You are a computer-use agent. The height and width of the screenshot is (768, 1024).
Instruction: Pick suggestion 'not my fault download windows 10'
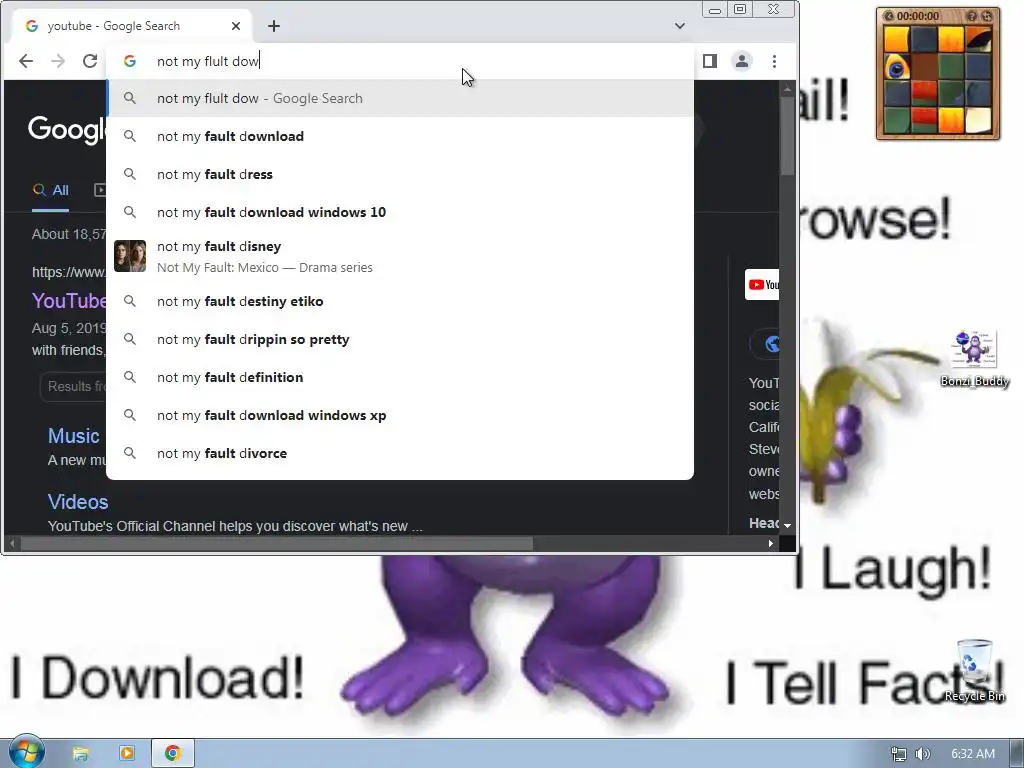point(400,212)
